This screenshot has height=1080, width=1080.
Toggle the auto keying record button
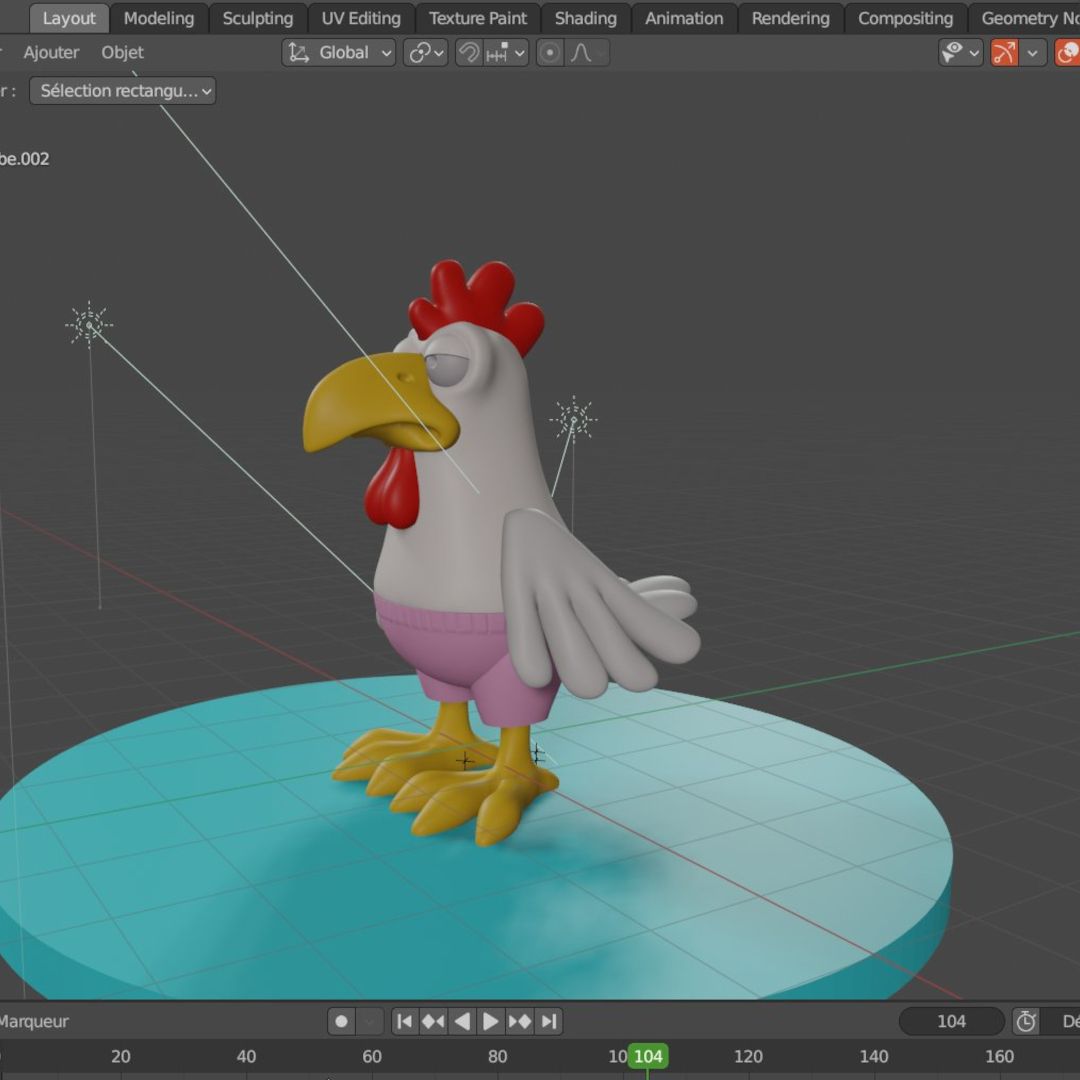pos(342,1021)
